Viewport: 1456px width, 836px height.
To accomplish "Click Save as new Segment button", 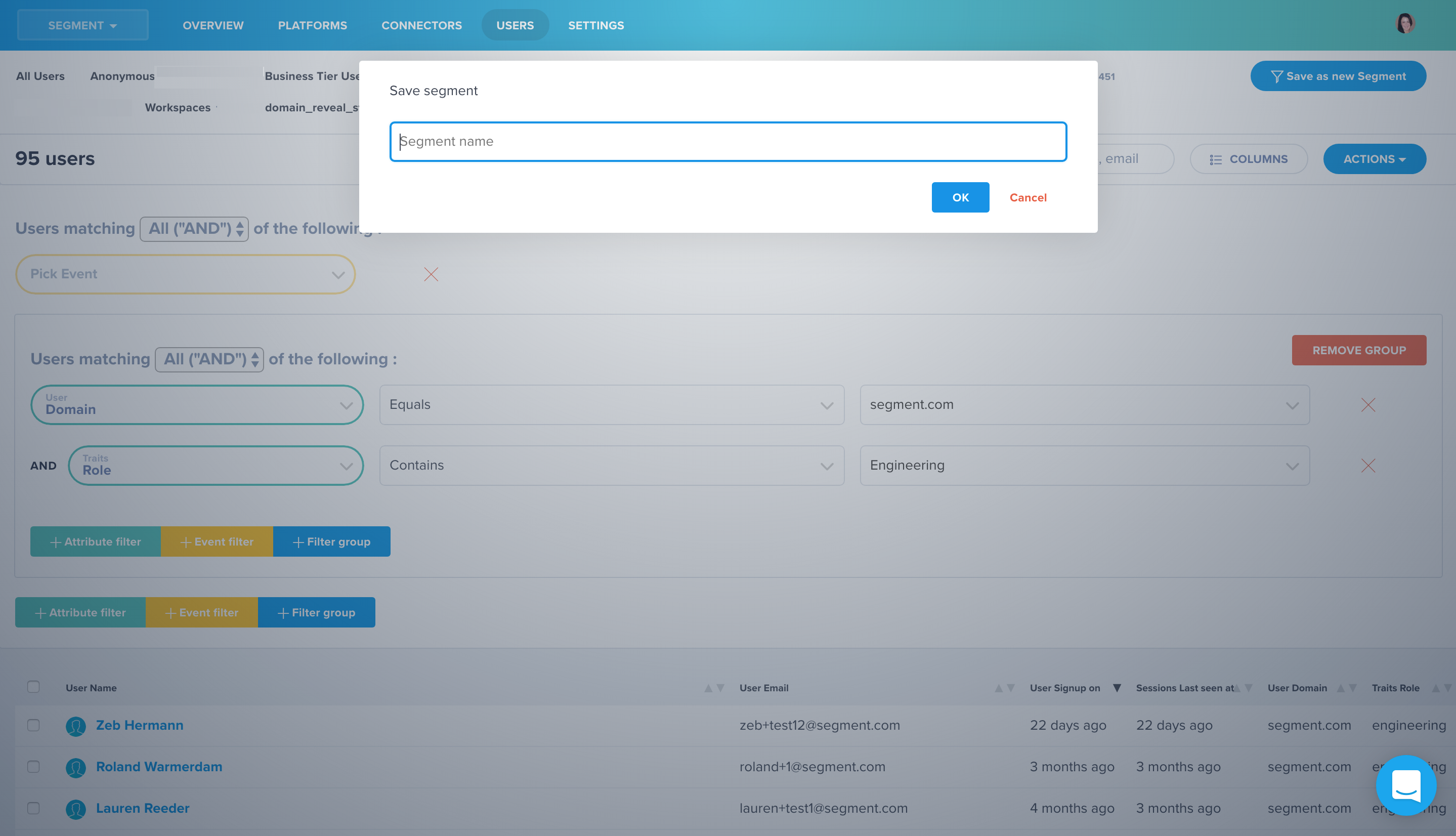I will click(x=1338, y=76).
